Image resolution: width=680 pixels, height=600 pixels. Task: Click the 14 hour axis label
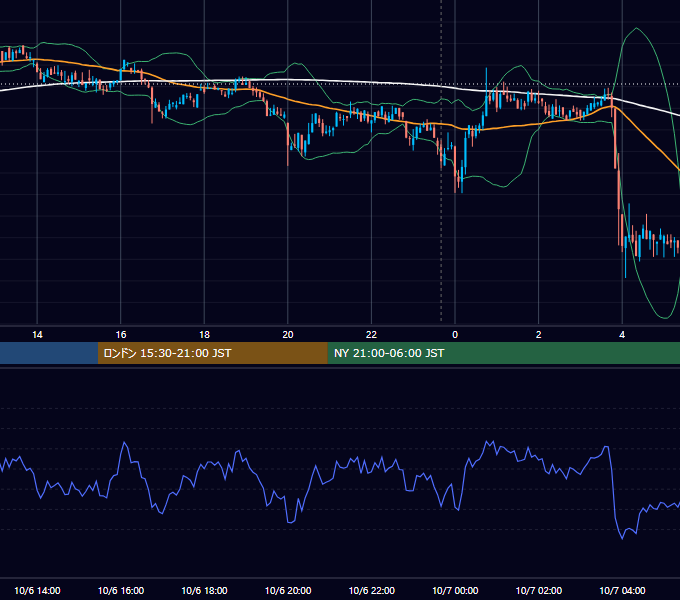coord(37,335)
